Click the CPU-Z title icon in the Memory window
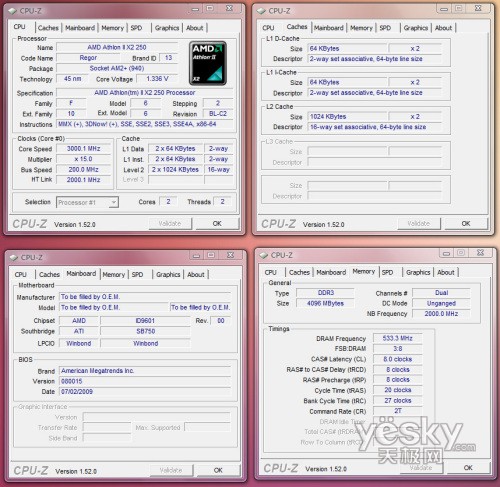Image resolution: width=500 pixels, height=487 pixels. (x=264, y=255)
